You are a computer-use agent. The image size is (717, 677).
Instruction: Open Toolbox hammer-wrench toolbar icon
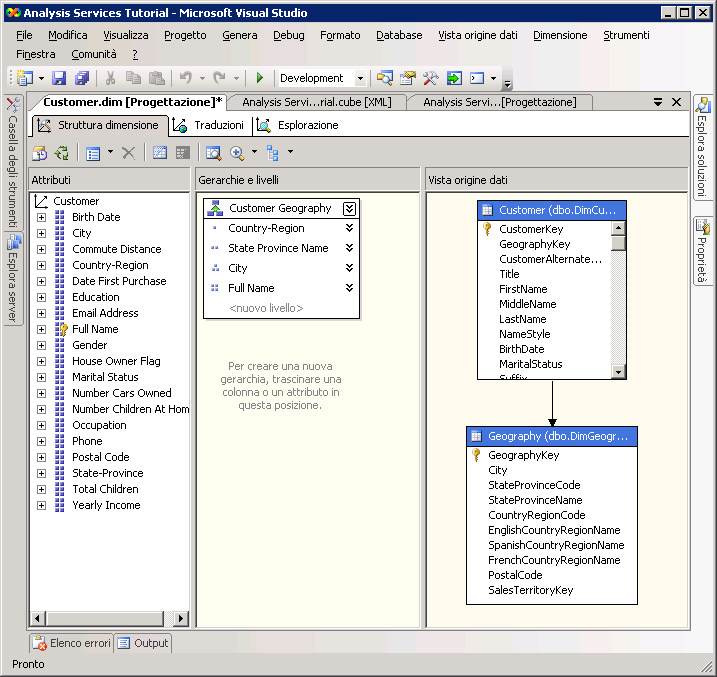click(x=430, y=78)
